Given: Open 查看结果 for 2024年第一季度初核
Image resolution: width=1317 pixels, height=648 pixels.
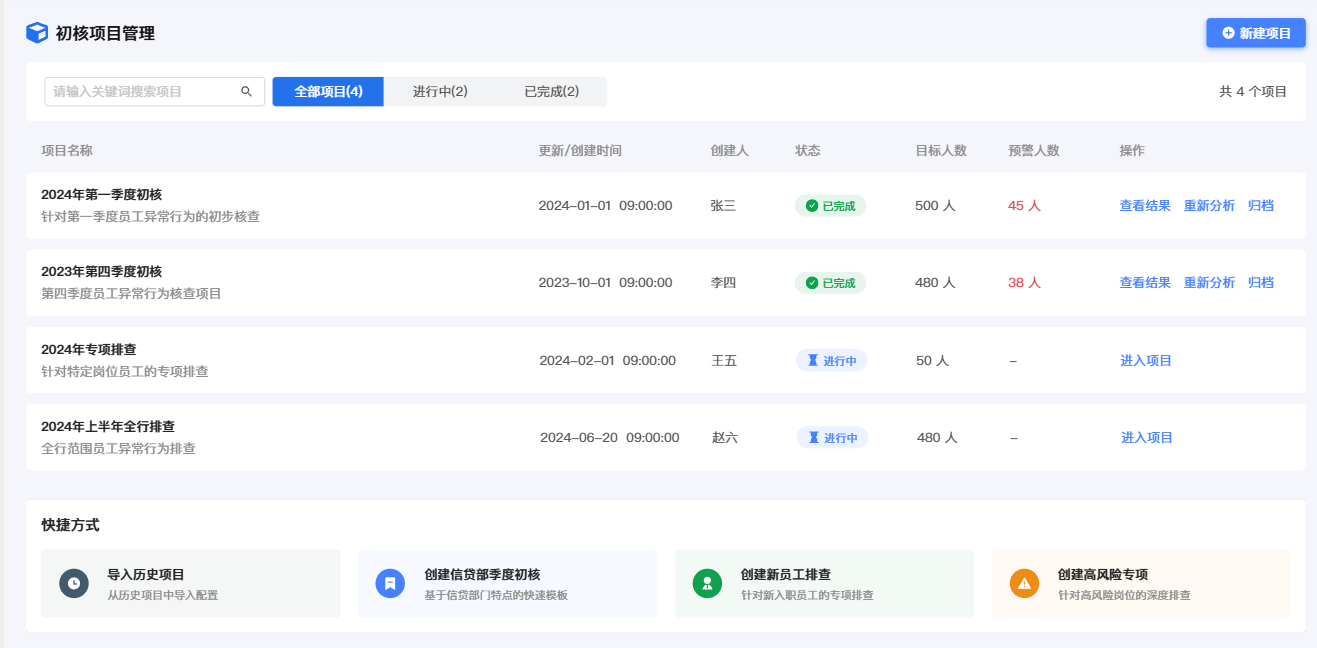Looking at the screenshot, I should point(1144,206).
